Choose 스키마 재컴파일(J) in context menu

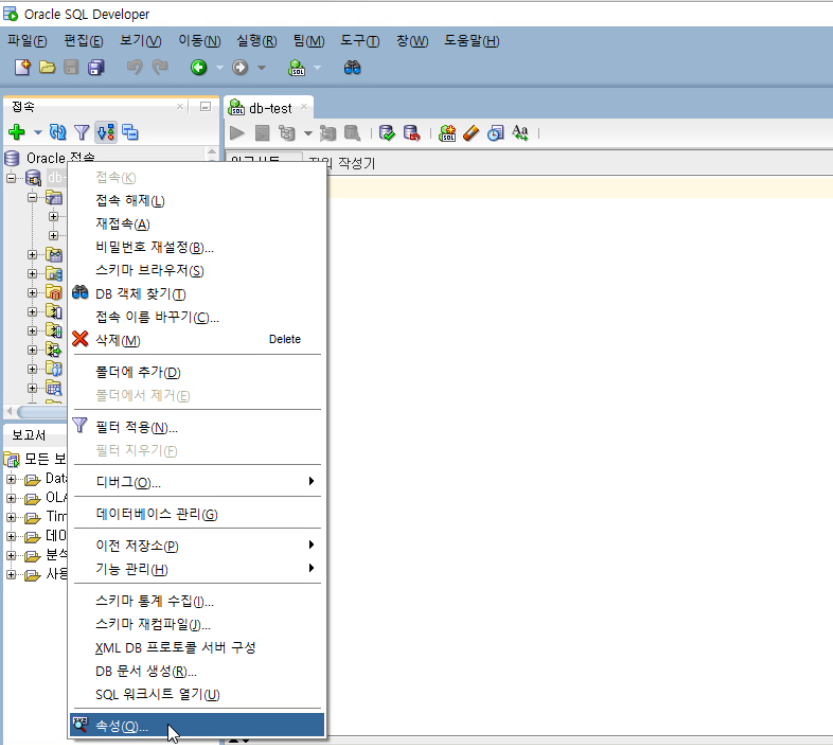click(x=197, y=624)
